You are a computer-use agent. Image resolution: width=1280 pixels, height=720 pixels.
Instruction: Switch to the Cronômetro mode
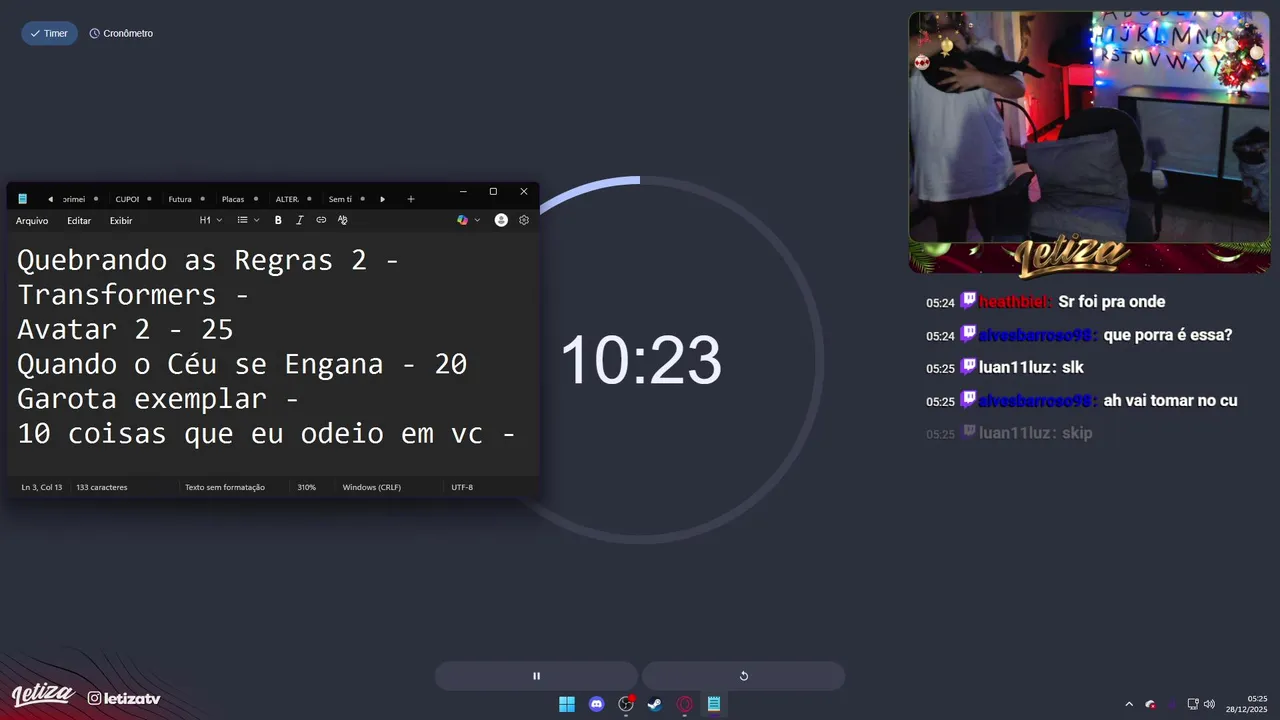[121, 33]
